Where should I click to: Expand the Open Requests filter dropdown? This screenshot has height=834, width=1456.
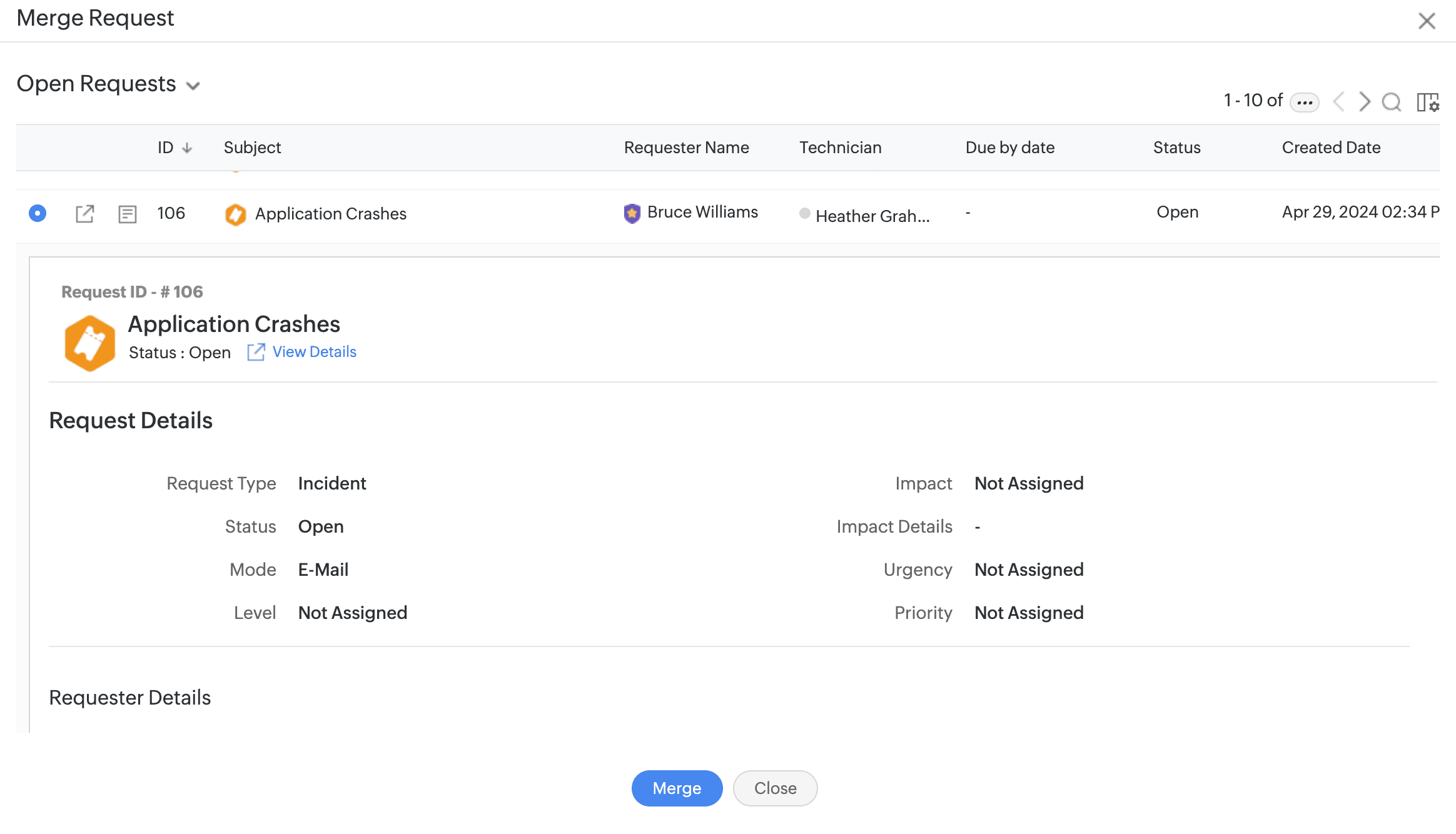(x=193, y=86)
